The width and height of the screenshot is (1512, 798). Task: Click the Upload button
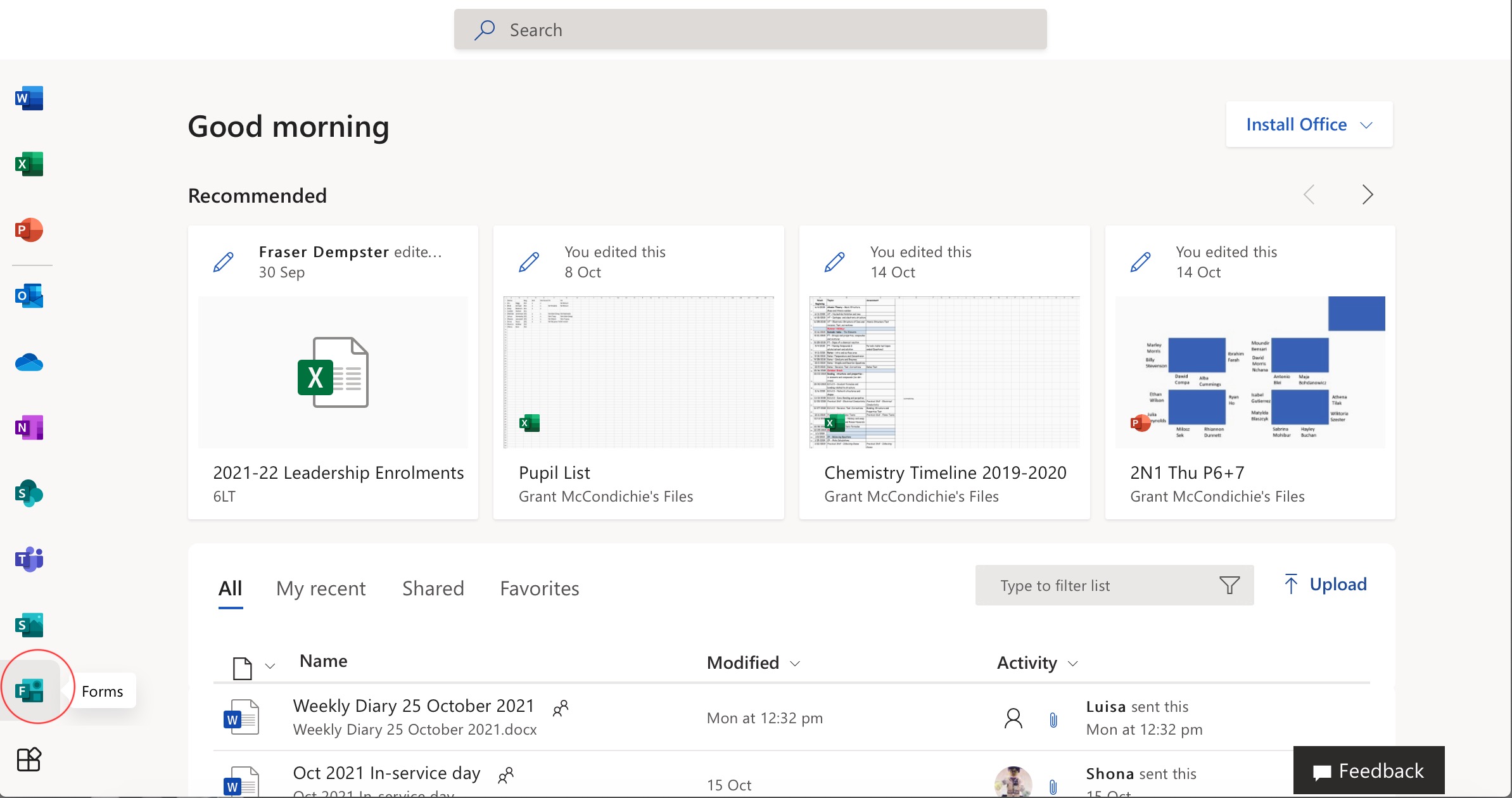click(1325, 585)
